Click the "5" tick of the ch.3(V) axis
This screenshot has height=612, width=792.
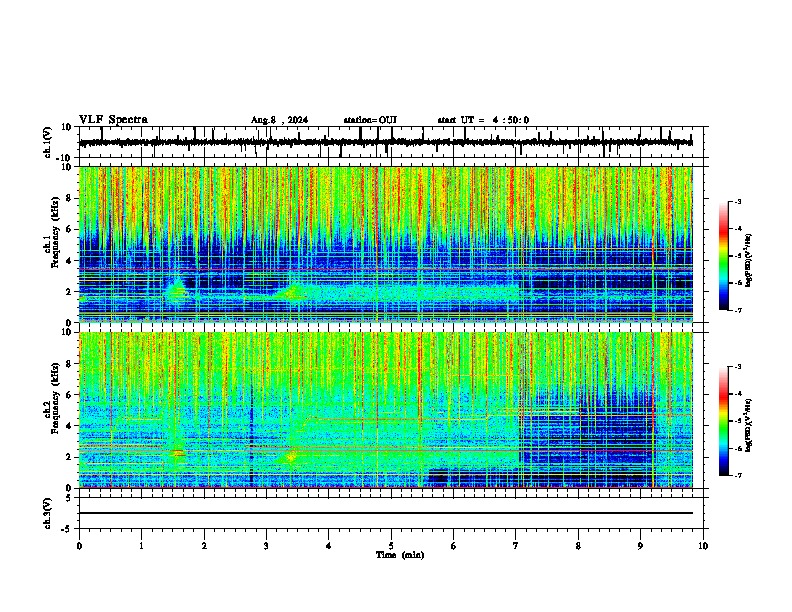click(69, 498)
